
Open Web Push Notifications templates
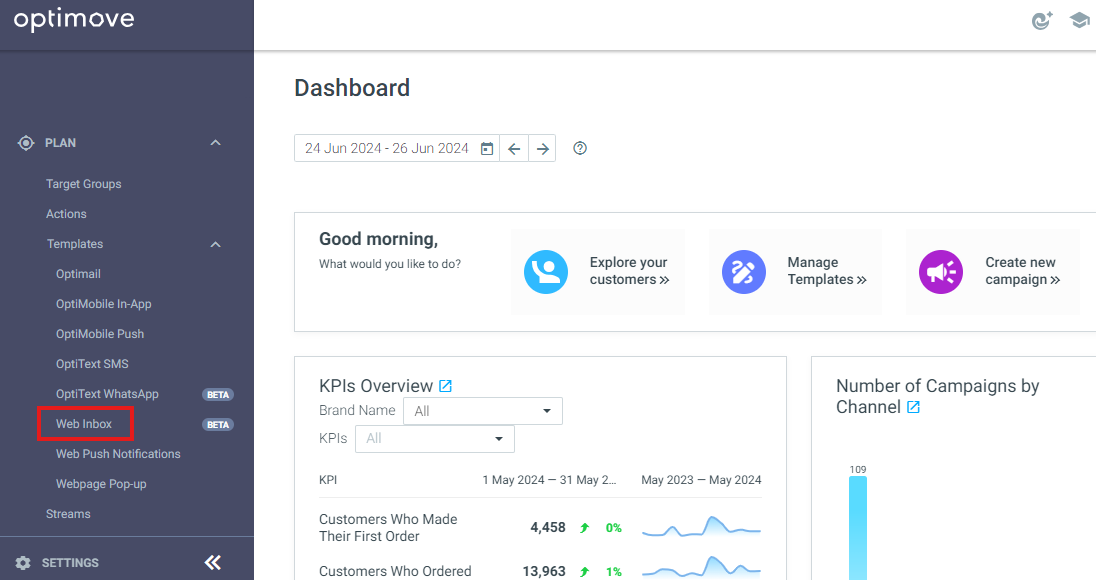tap(118, 454)
